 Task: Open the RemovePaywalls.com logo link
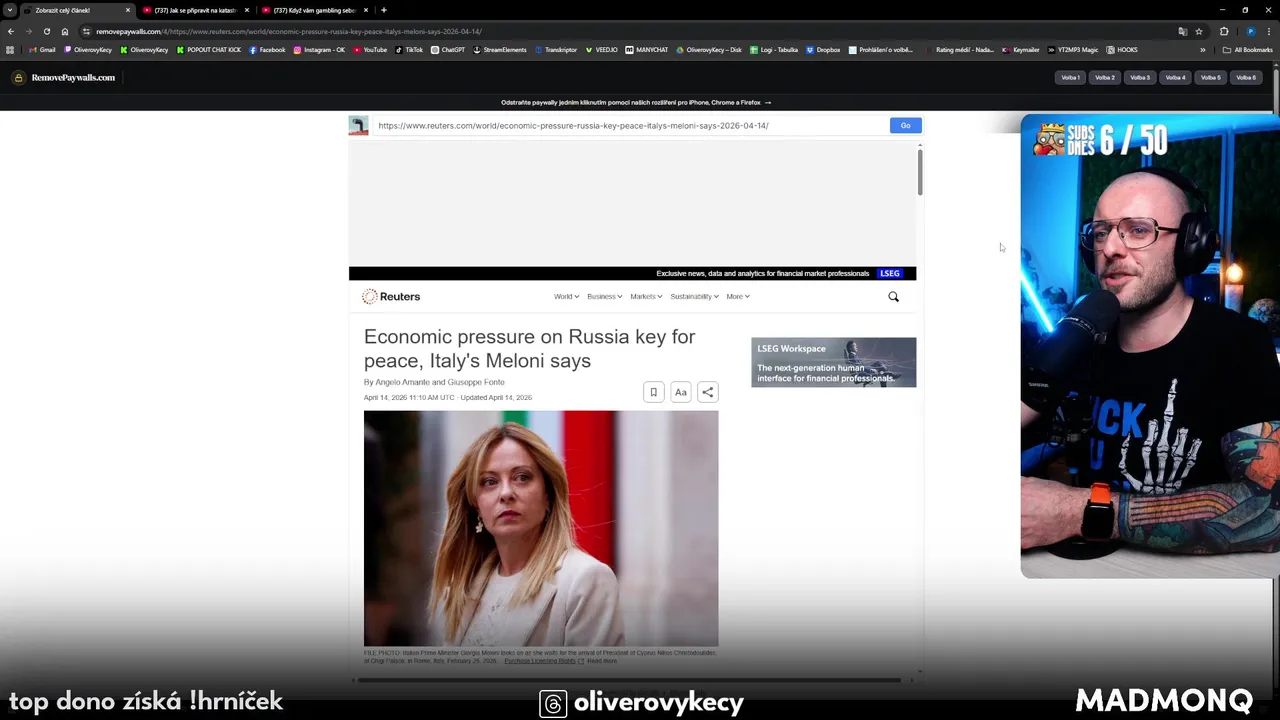point(64,77)
